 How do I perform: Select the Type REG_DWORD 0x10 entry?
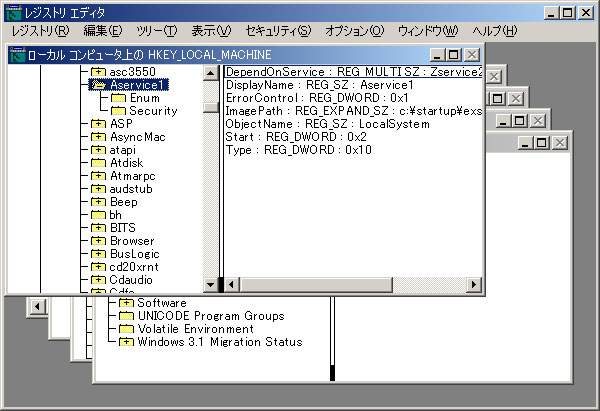(298, 150)
